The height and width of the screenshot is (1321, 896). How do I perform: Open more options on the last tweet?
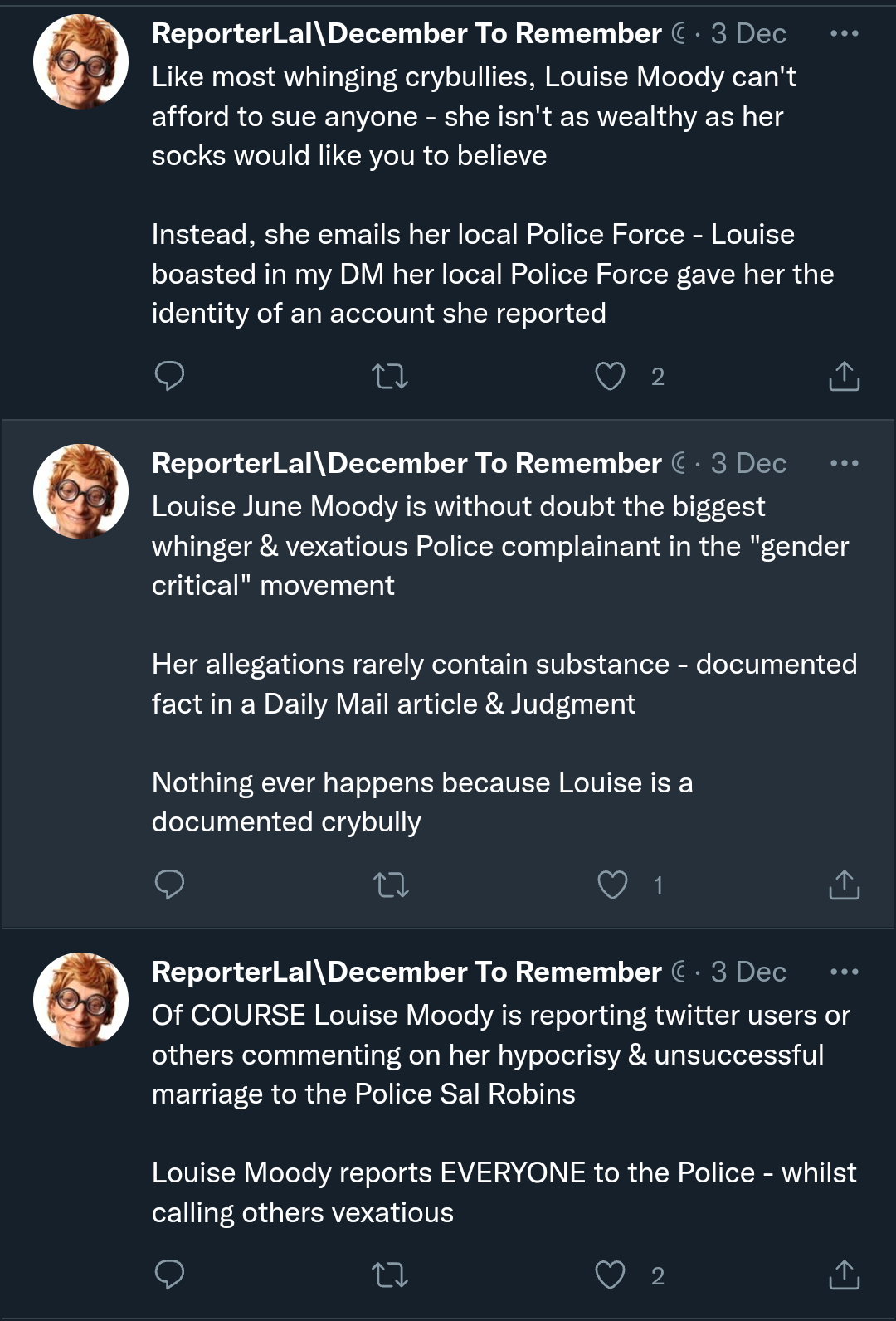[x=844, y=972]
